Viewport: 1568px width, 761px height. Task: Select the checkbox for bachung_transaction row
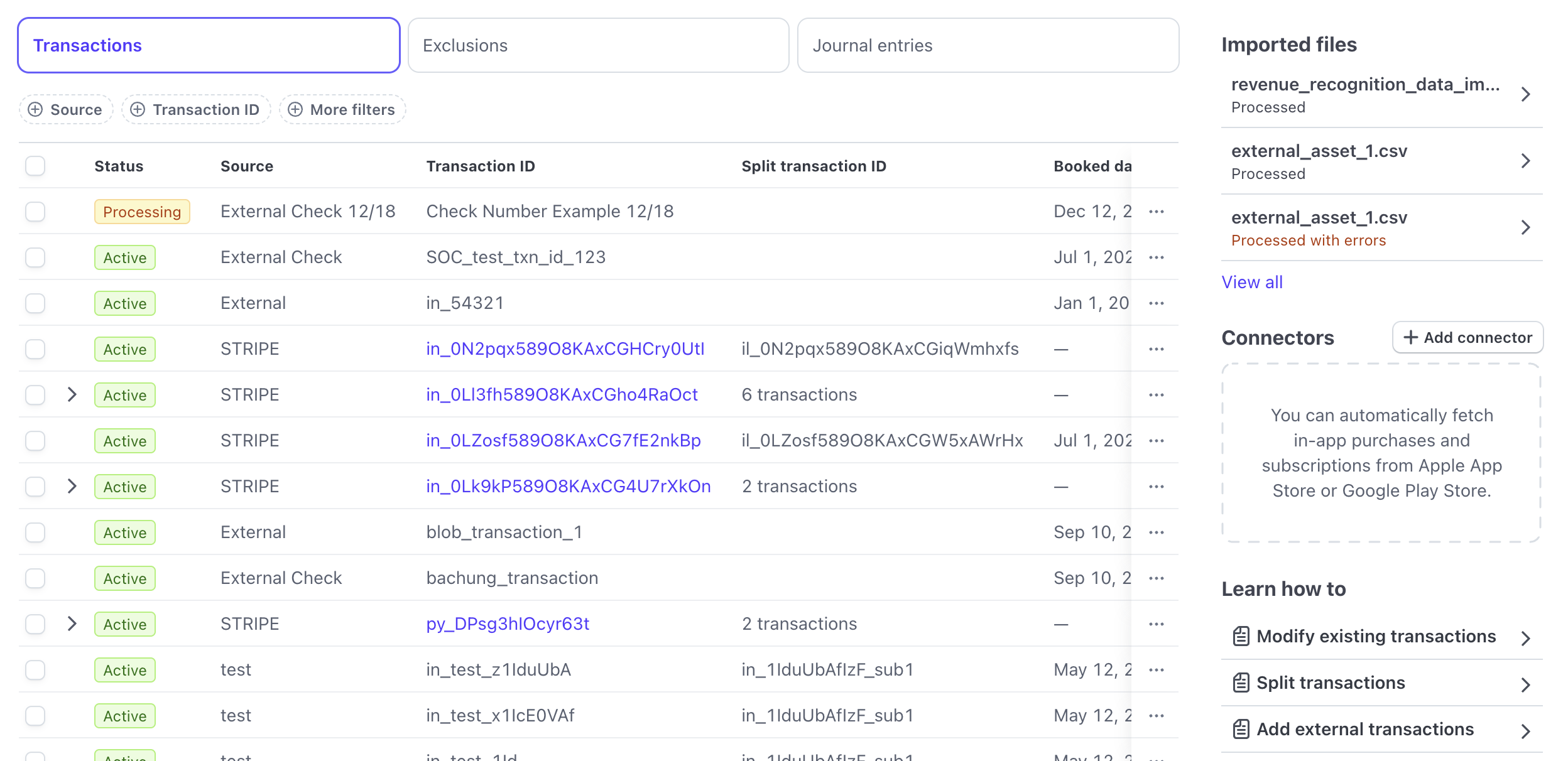(35, 578)
